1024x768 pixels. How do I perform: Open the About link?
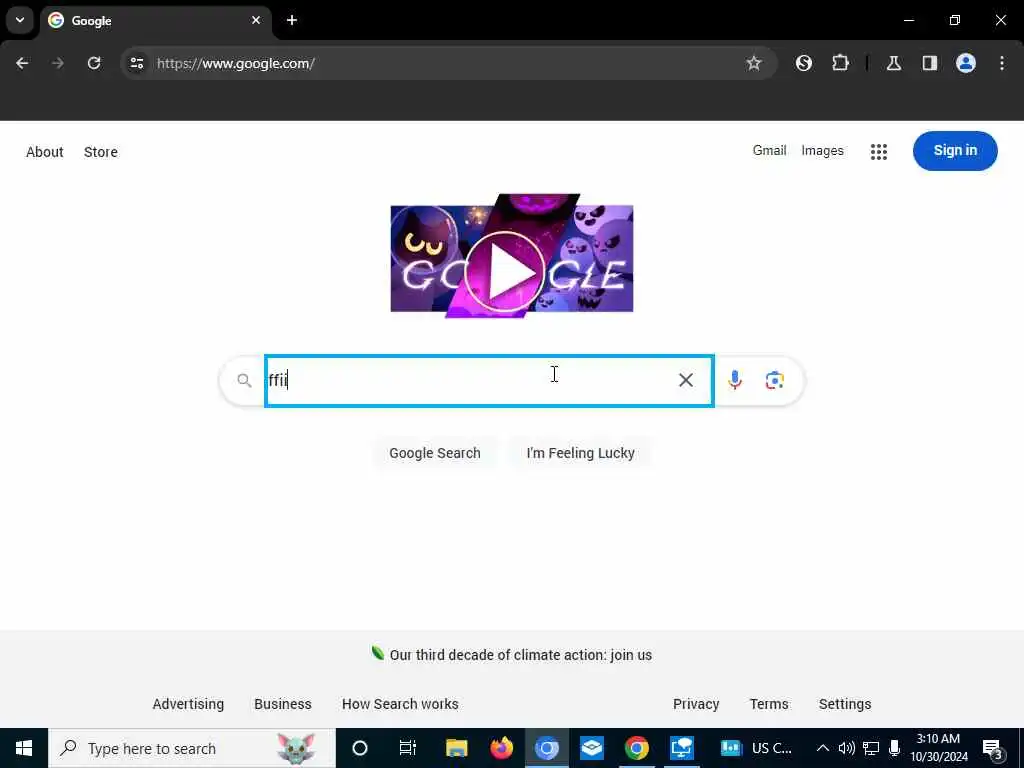tap(44, 152)
